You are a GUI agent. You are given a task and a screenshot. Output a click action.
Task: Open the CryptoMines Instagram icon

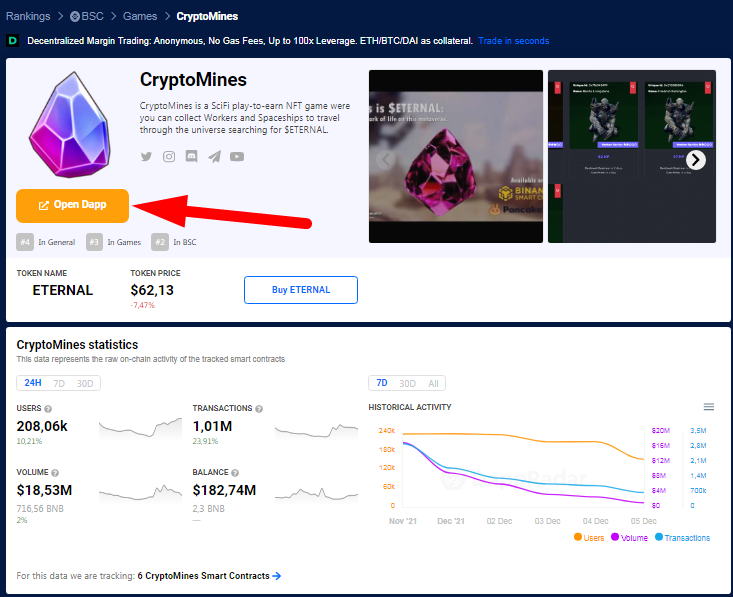point(169,157)
